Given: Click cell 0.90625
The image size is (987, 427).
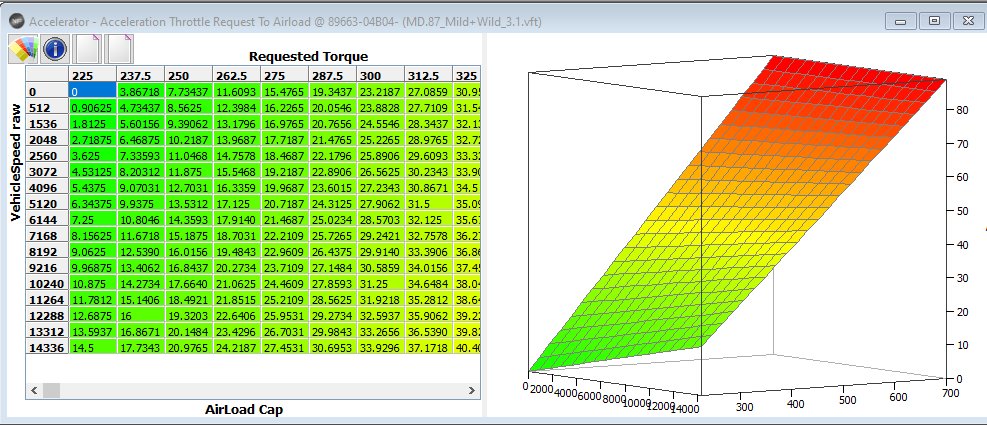Looking at the screenshot, I should click(93, 108).
